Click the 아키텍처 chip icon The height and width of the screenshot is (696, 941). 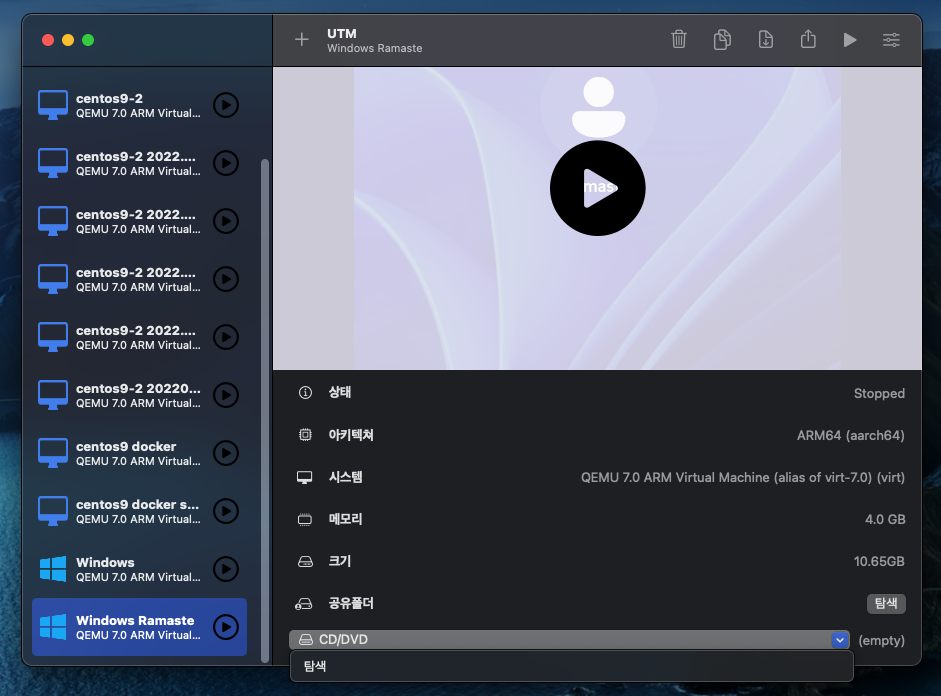305,434
